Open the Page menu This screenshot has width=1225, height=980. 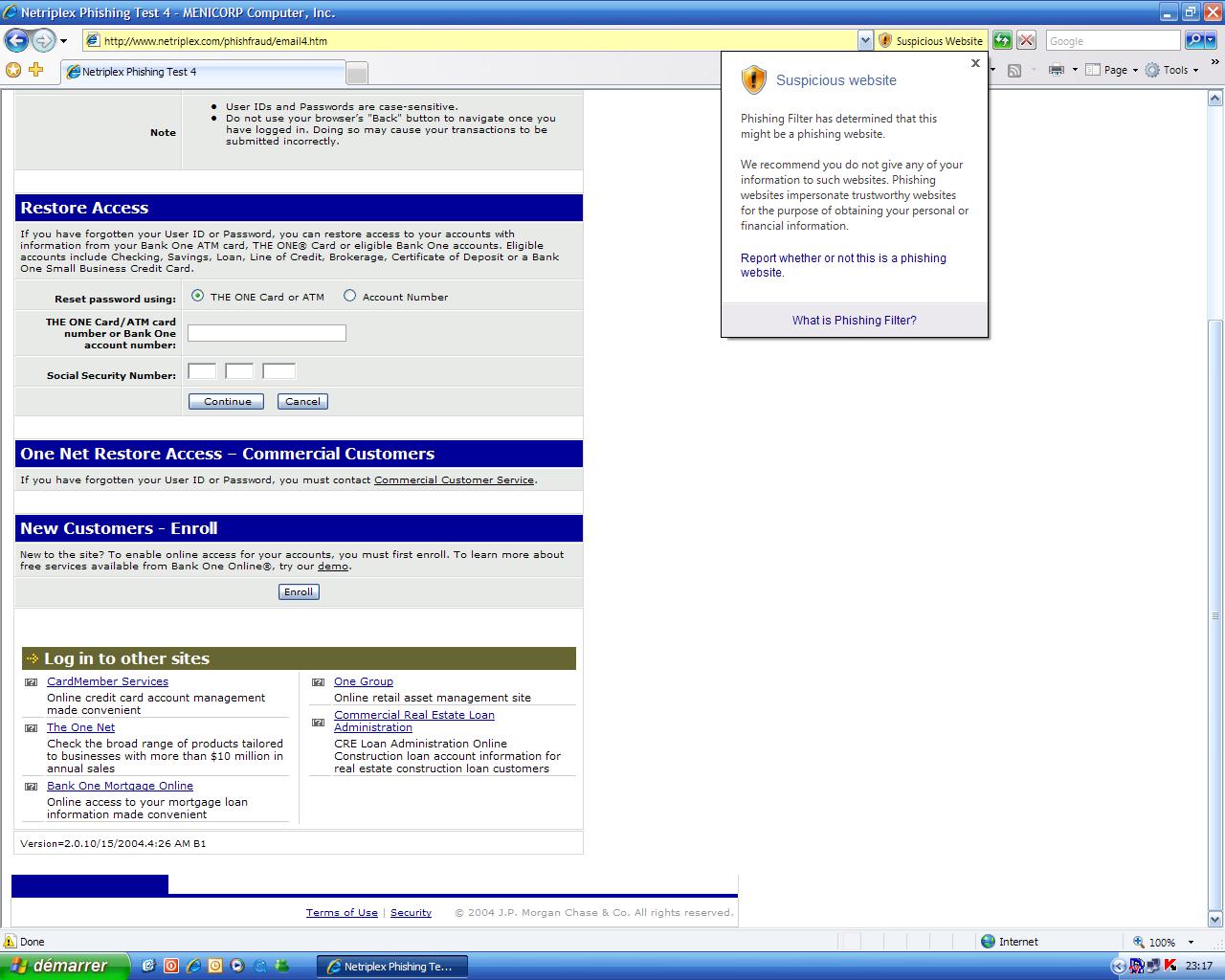(x=1111, y=70)
